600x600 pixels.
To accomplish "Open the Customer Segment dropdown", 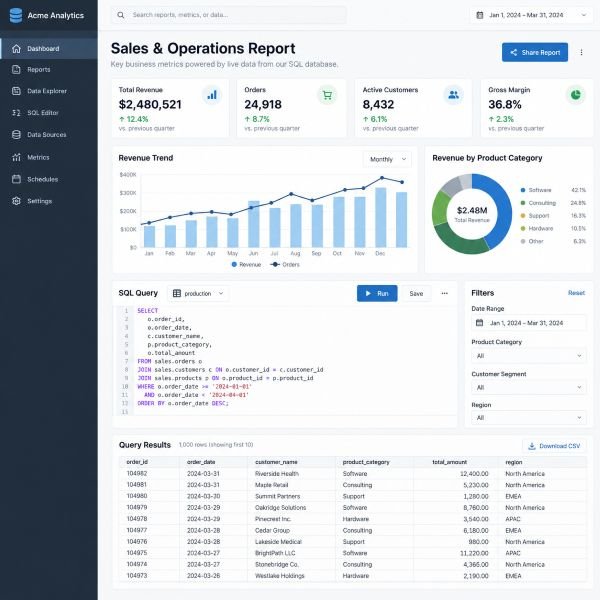I will [x=528, y=388].
